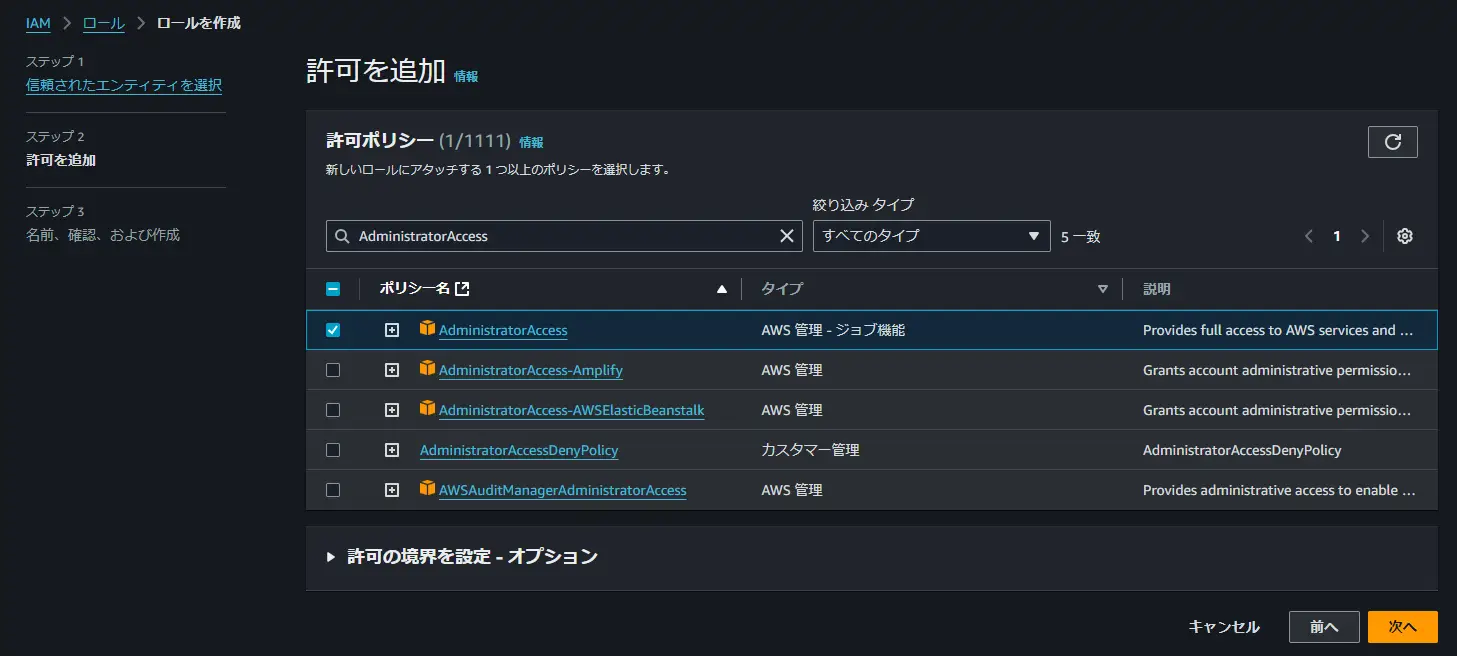The width and height of the screenshot is (1457, 656).
Task: Open the IAM breadcrumb link
Action: (38, 22)
